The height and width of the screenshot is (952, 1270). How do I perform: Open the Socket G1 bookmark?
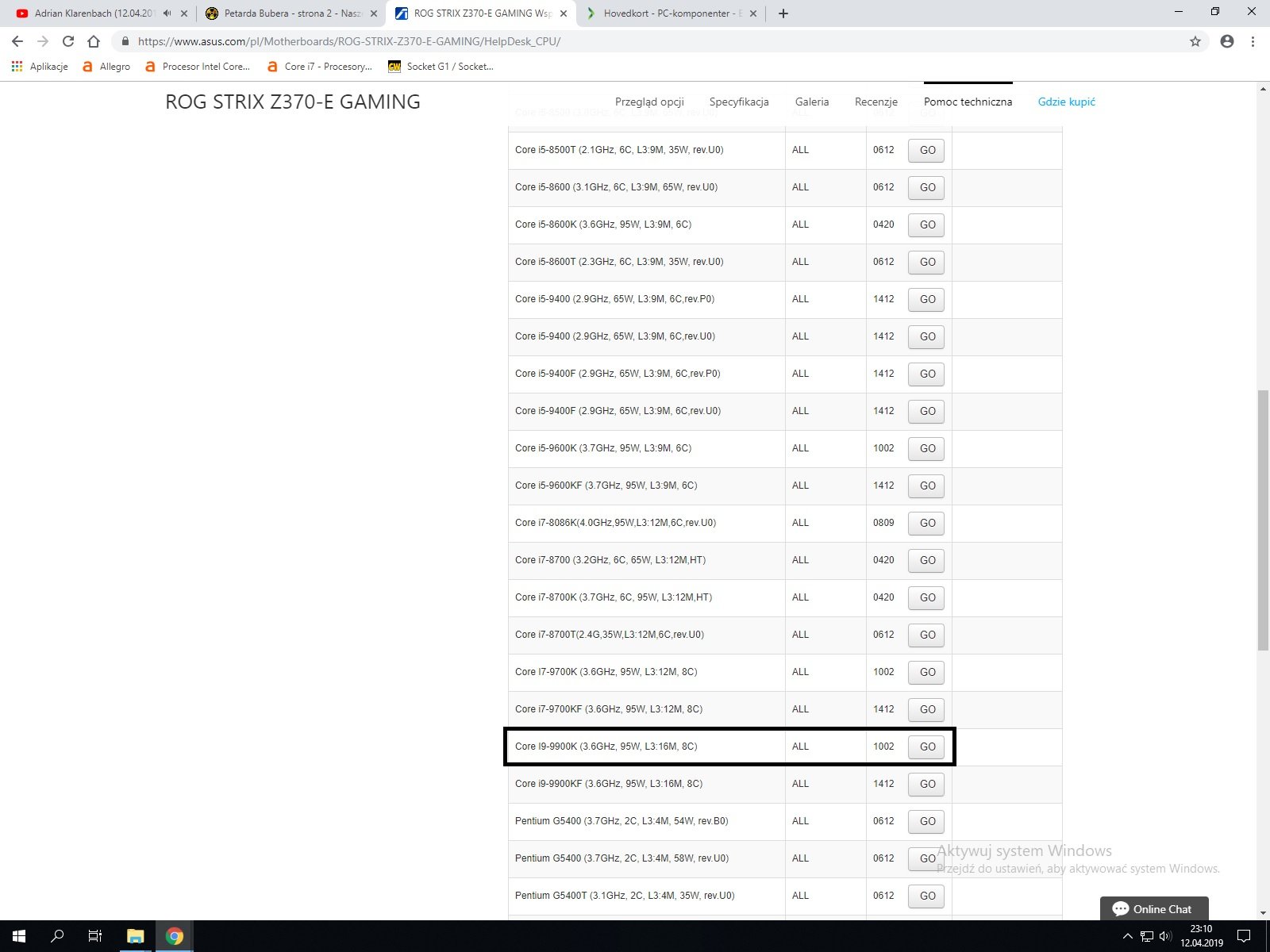pos(441,67)
